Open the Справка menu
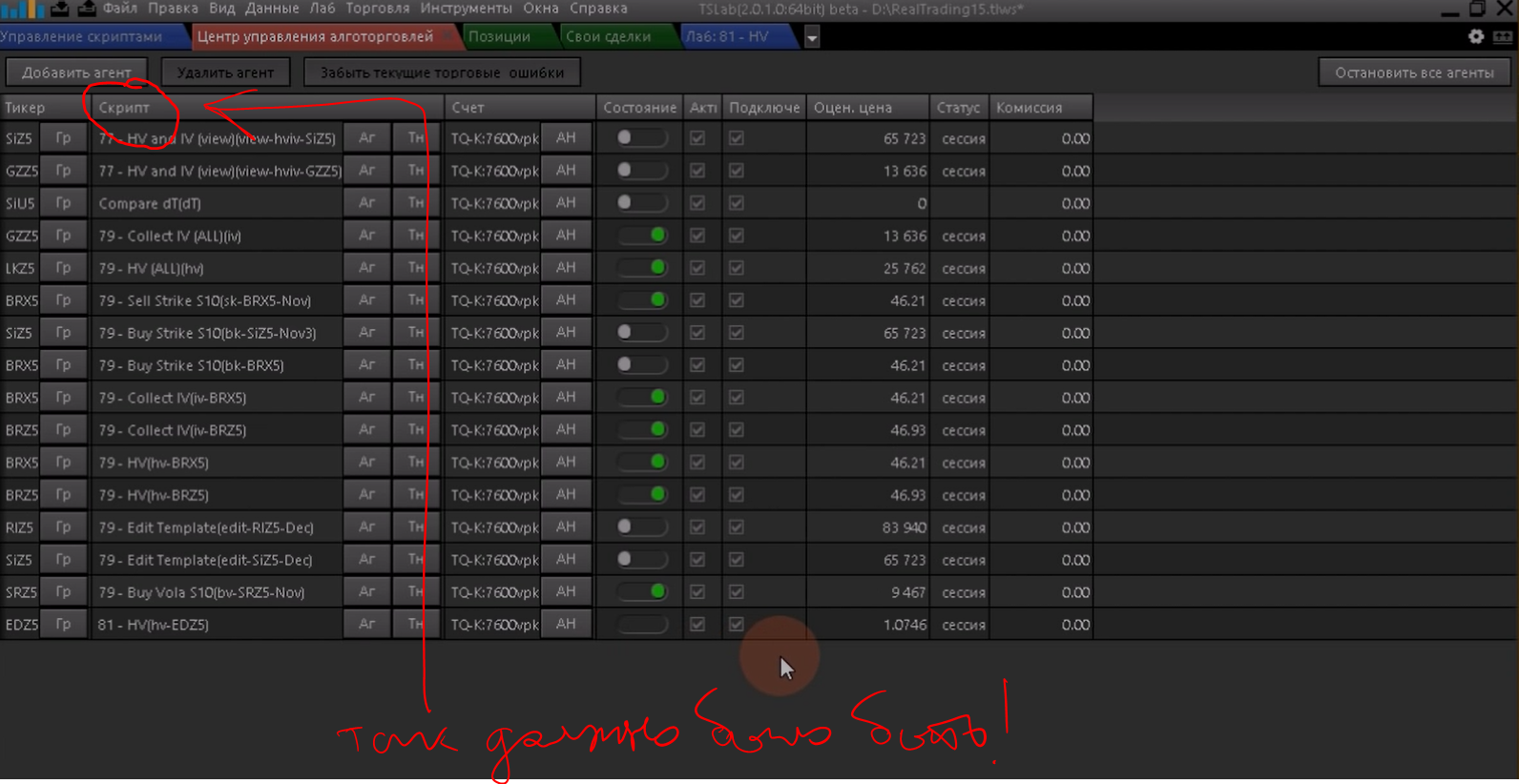Screen dimensions: 1519x784 (x=598, y=9)
